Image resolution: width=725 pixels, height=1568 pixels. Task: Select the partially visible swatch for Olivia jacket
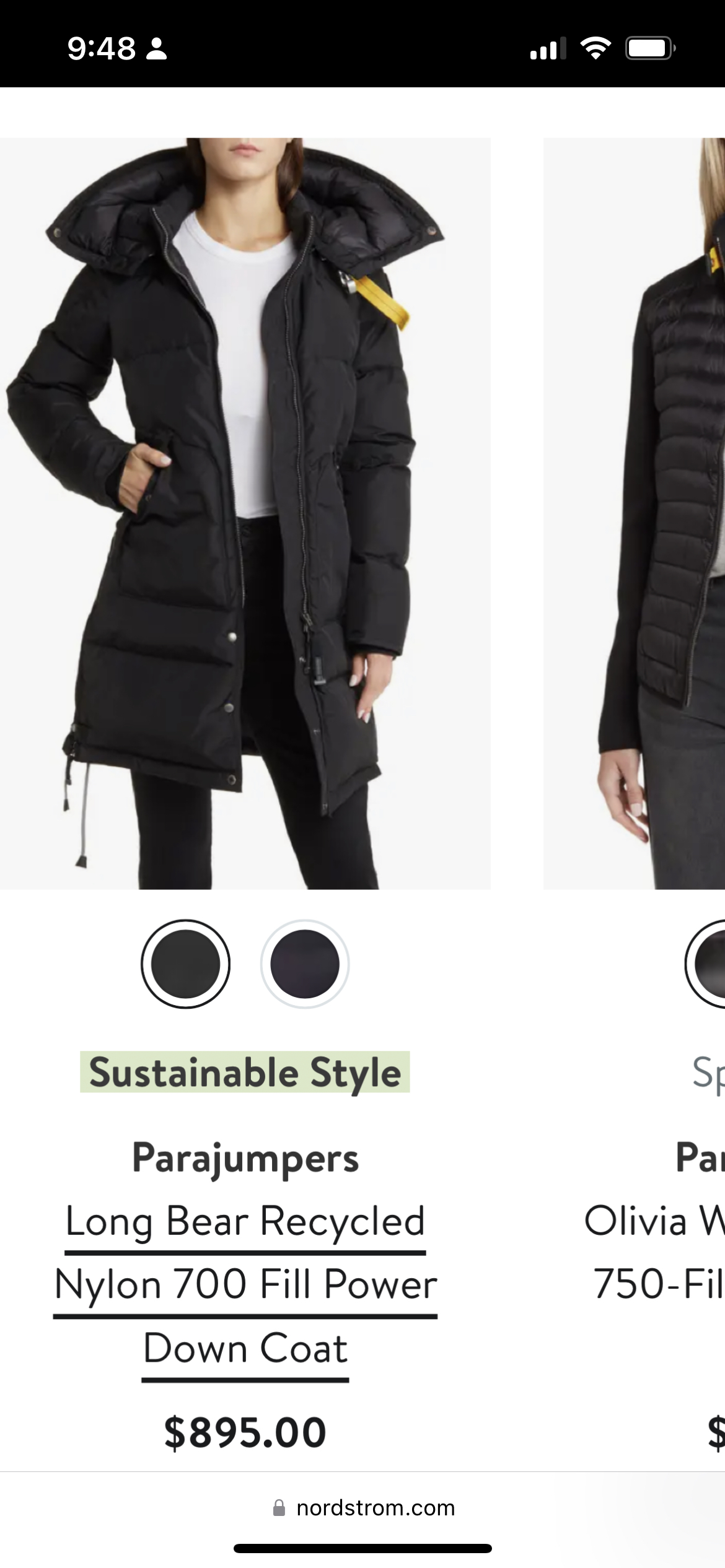coord(706,964)
